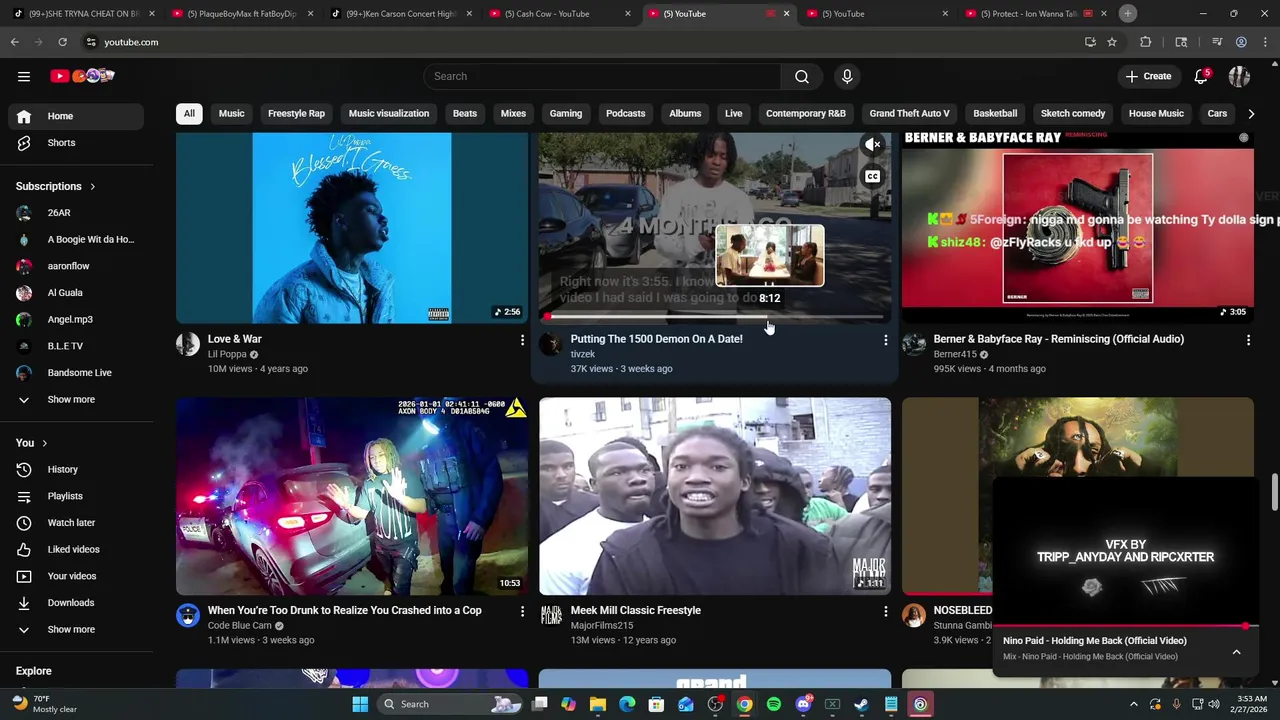Expand the miniplayer chevron
The image size is (1280, 720).
[x=1236, y=652]
